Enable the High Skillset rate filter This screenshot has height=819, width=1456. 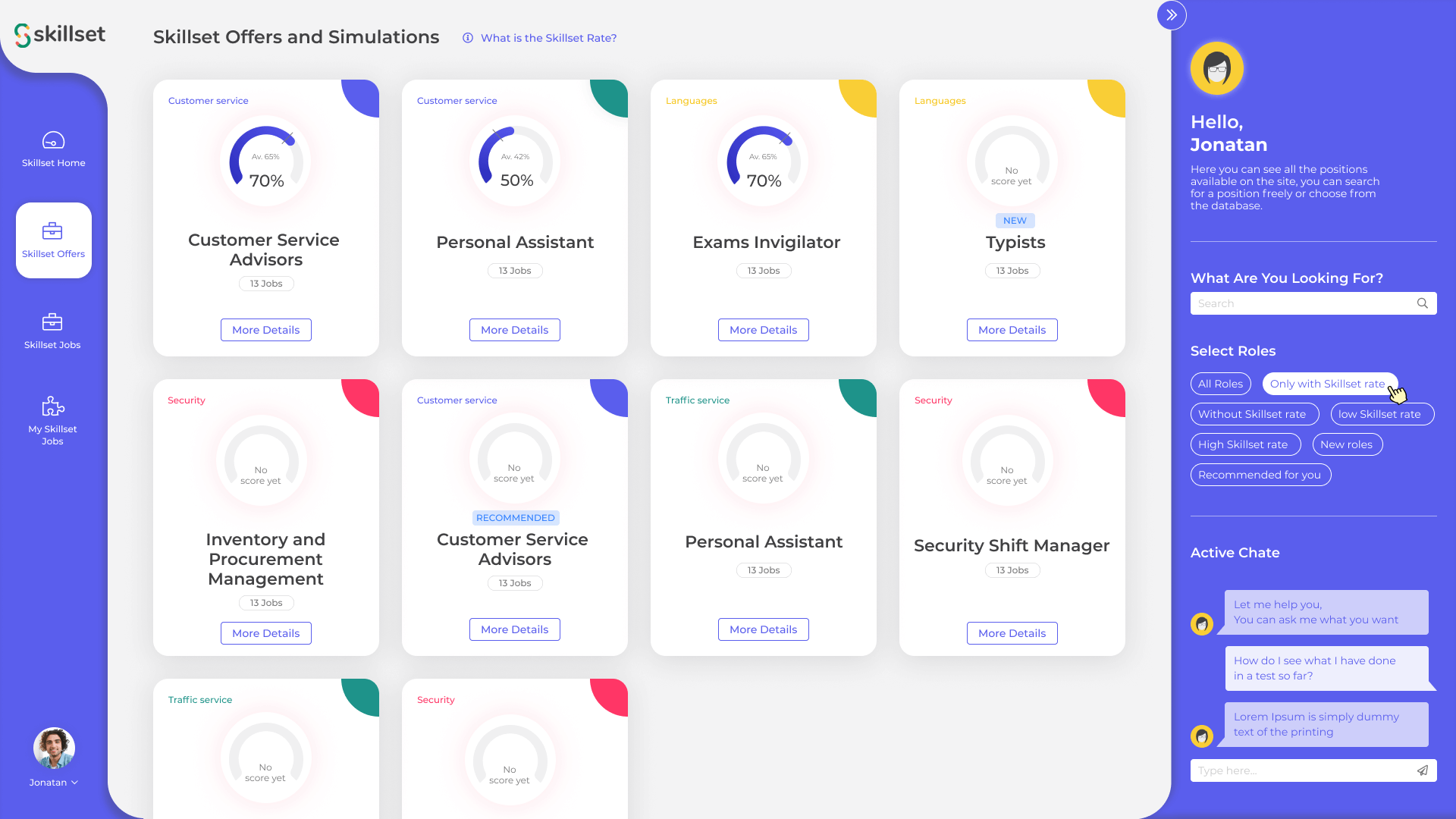pyautogui.click(x=1245, y=444)
